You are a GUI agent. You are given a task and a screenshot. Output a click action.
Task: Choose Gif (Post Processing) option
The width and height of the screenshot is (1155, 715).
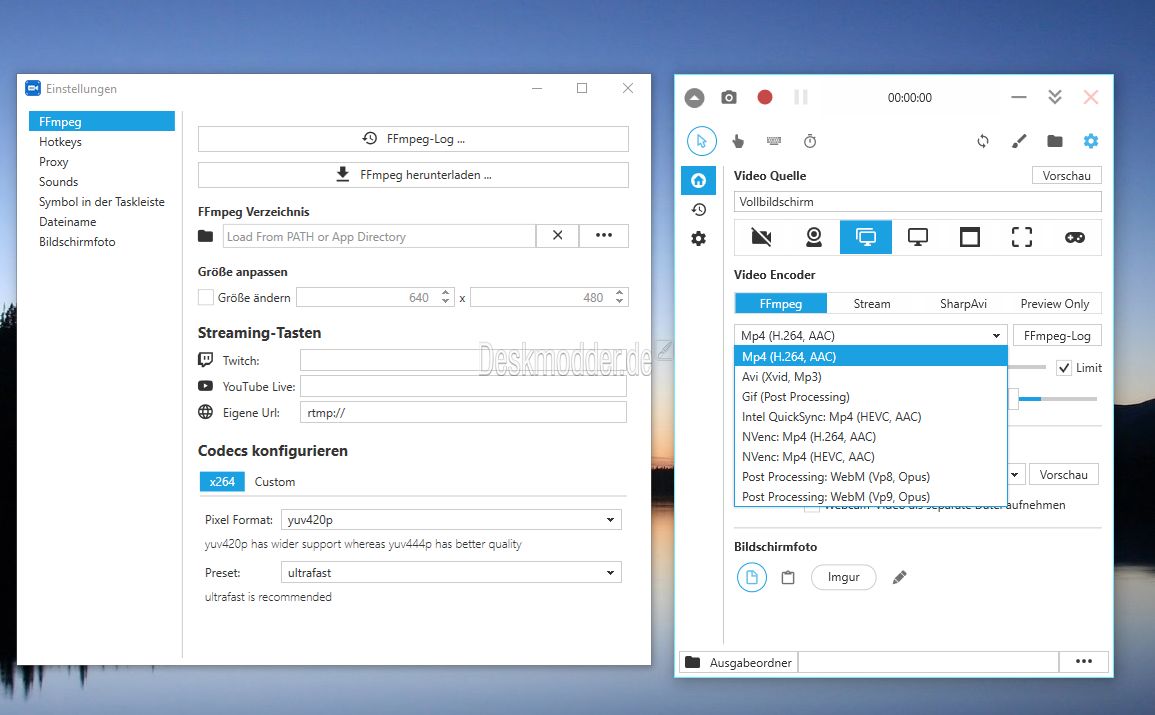click(871, 396)
